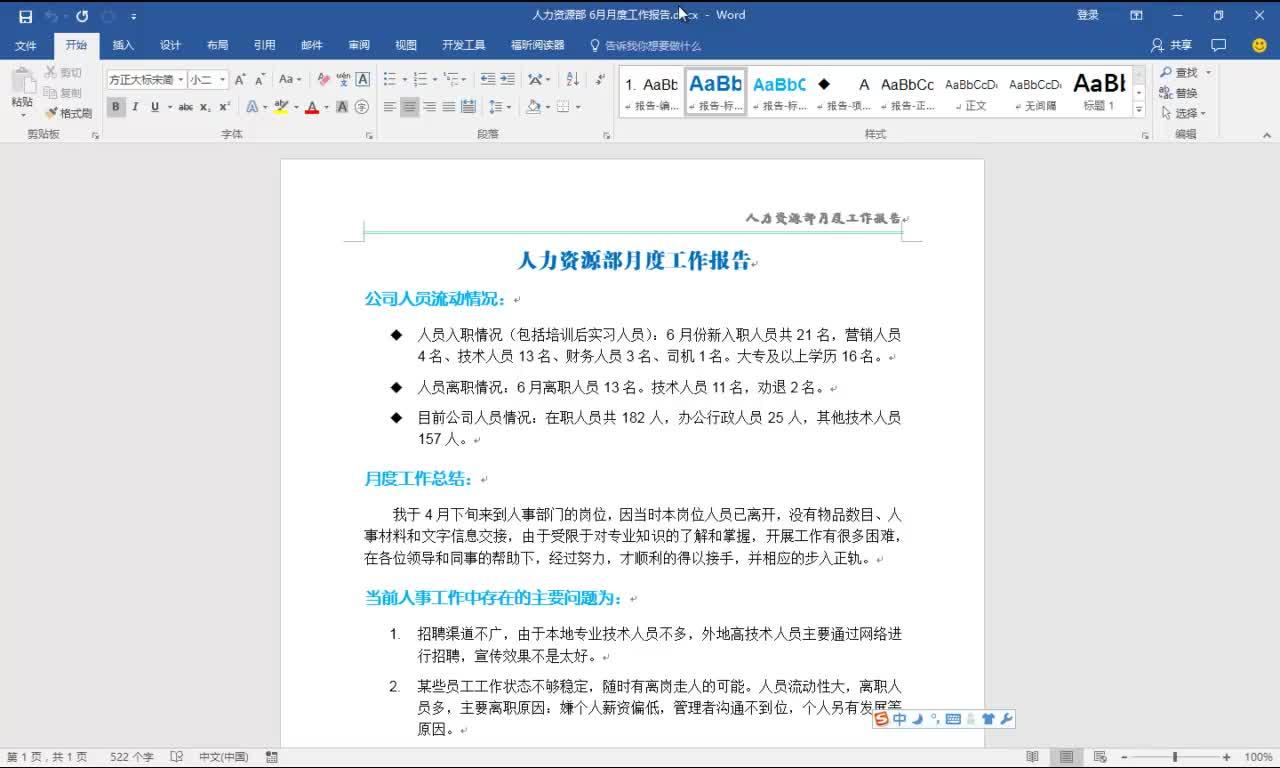Toggle Subscript formatting
The height and width of the screenshot is (768, 1280).
click(x=205, y=107)
